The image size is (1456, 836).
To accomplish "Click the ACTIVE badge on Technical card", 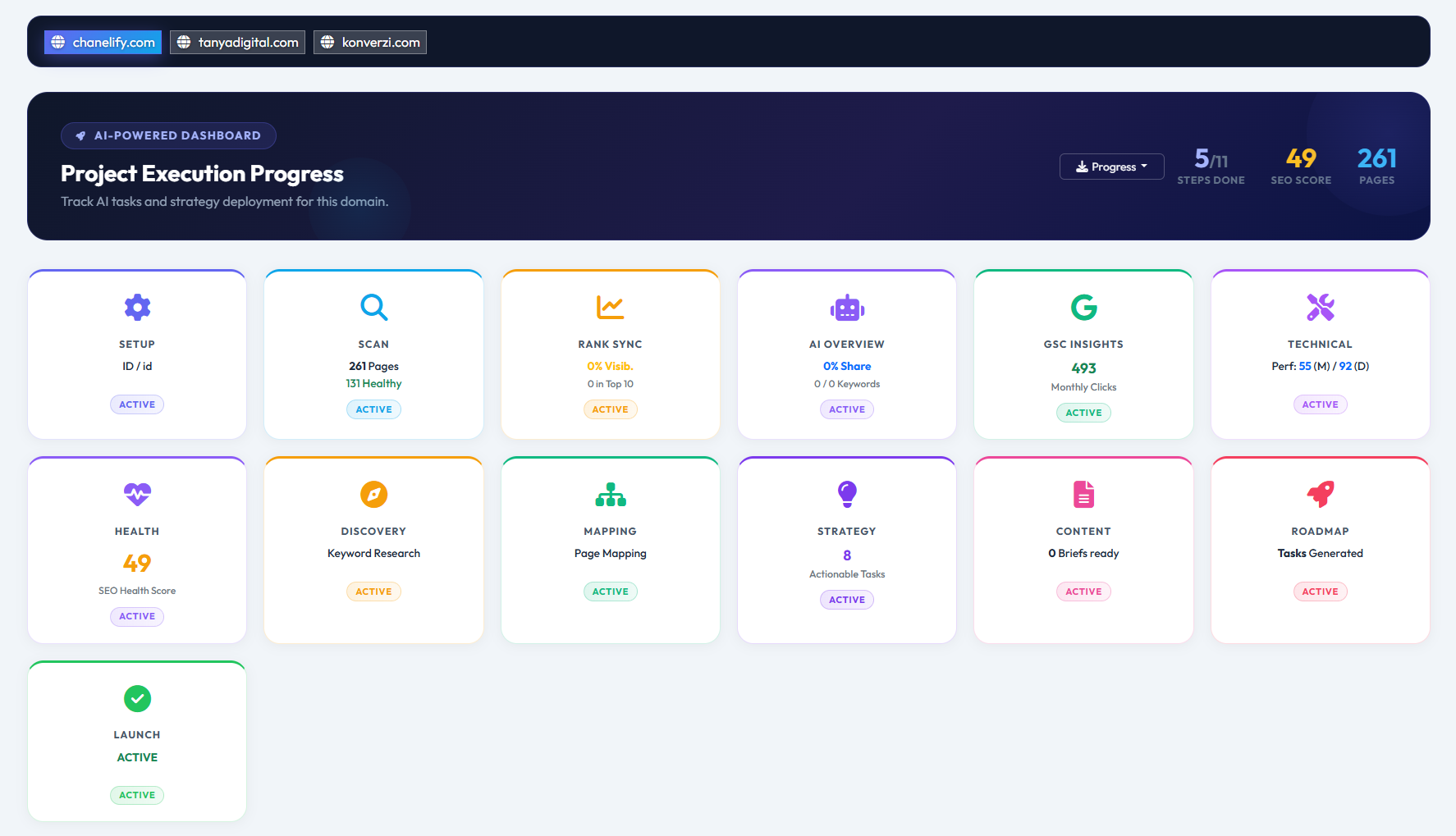I will click(1320, 404).
